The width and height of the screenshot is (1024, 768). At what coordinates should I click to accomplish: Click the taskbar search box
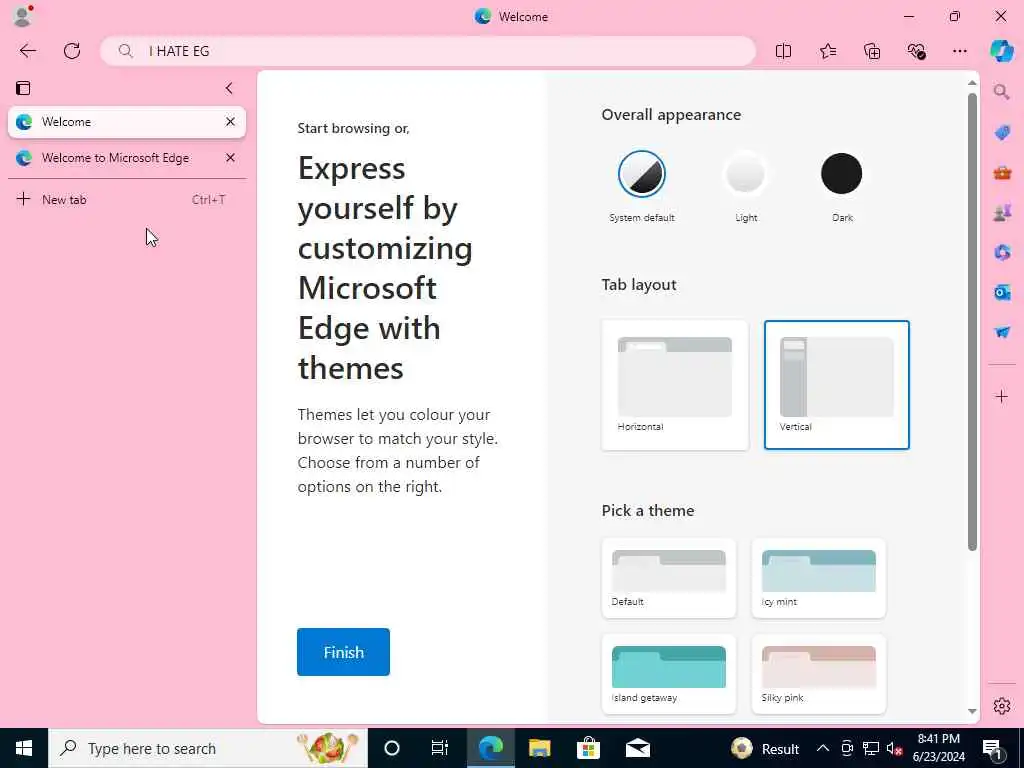point(208,748)
